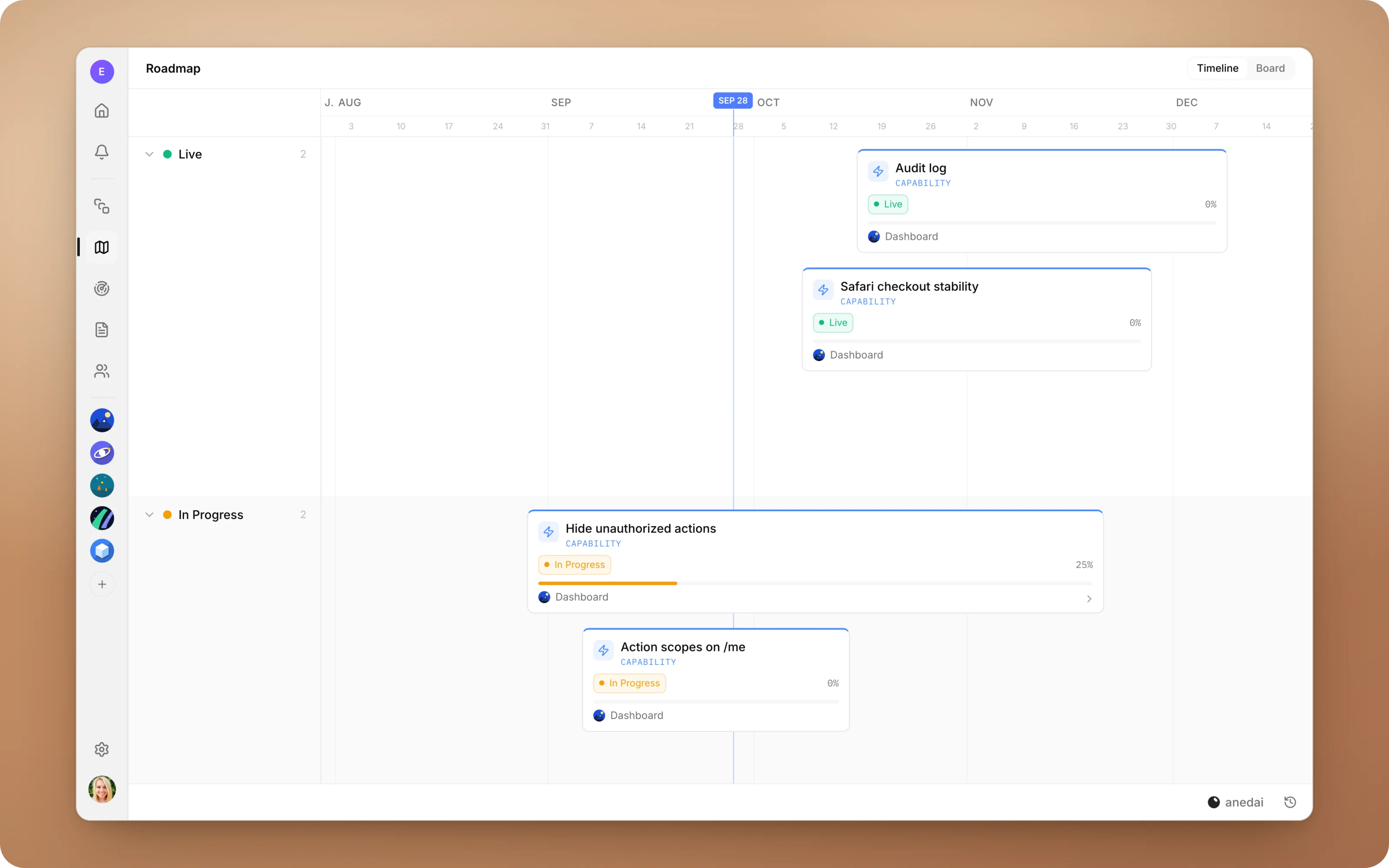Image resolution: width=1389 pixels, height=868 pixels.
Task: Open Hide unauthorized actions title
Action: tap(641, 529)
